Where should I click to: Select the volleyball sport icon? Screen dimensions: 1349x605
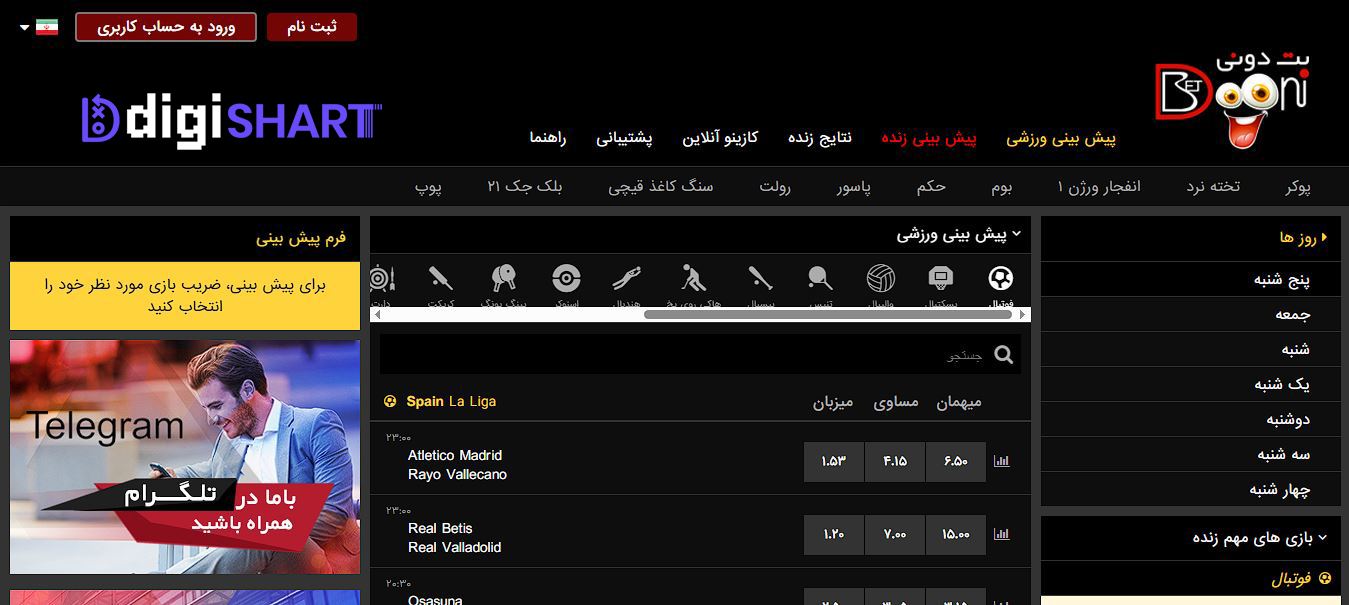pos(881,278)
